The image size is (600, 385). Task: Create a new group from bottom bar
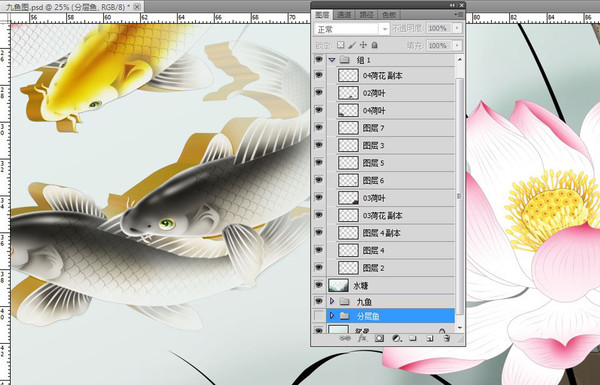(x=413, y=338)
